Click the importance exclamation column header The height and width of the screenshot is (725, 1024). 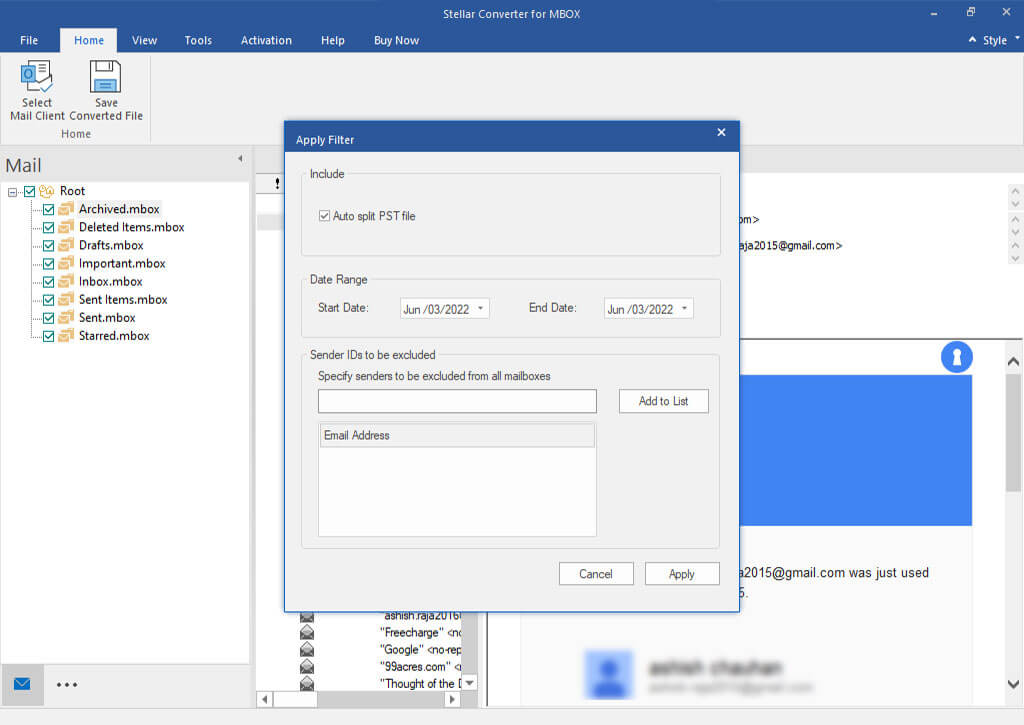[278, 184]
